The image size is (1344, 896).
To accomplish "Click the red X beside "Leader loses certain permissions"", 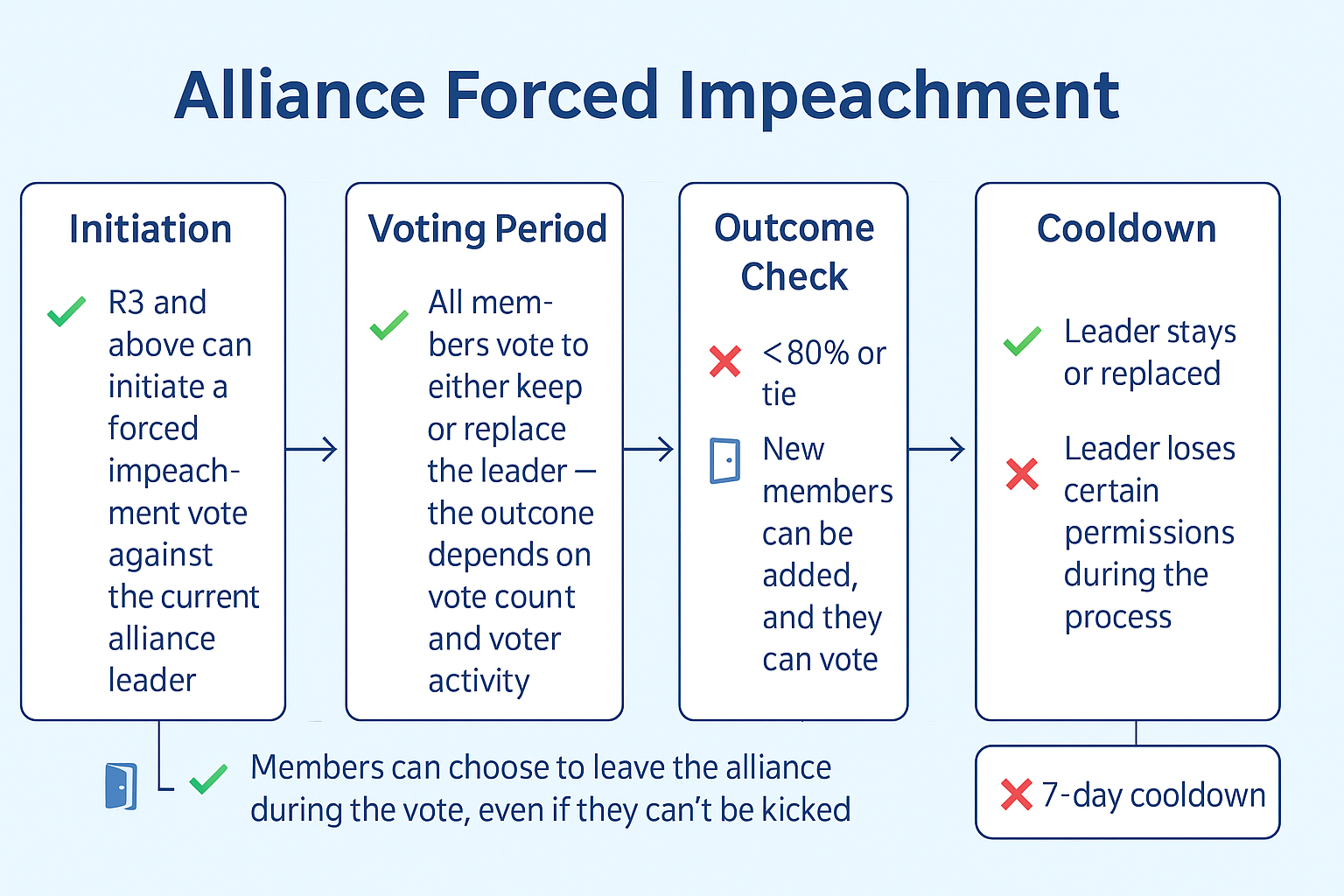I will pyautogui.click(x=1022, y=473).
